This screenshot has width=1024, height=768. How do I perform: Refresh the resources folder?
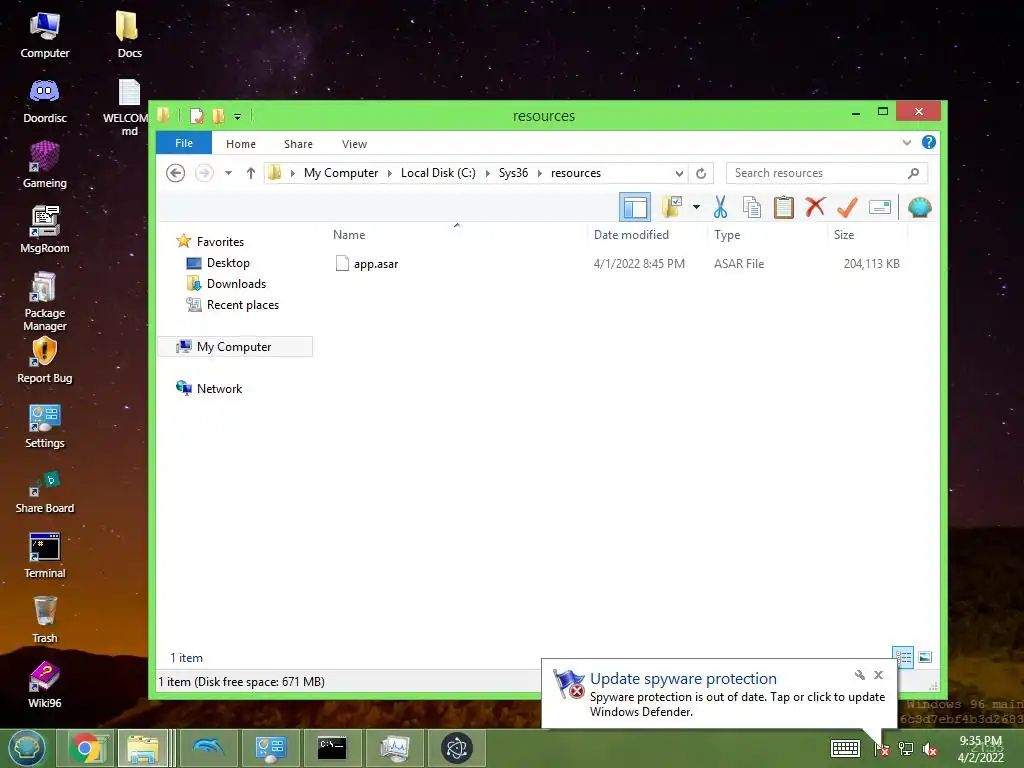(701, 173)
